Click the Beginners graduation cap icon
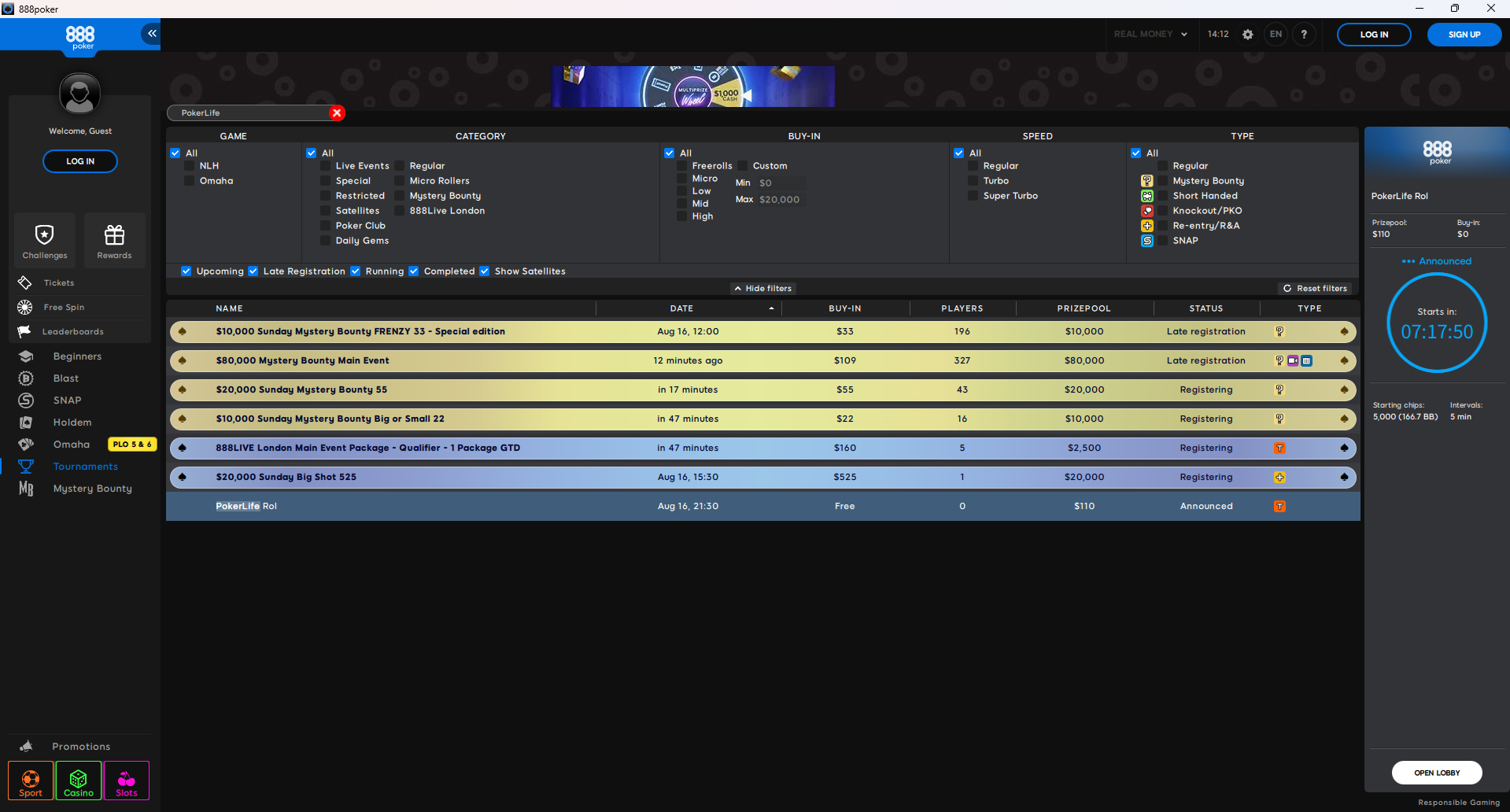 click(26, 356)
